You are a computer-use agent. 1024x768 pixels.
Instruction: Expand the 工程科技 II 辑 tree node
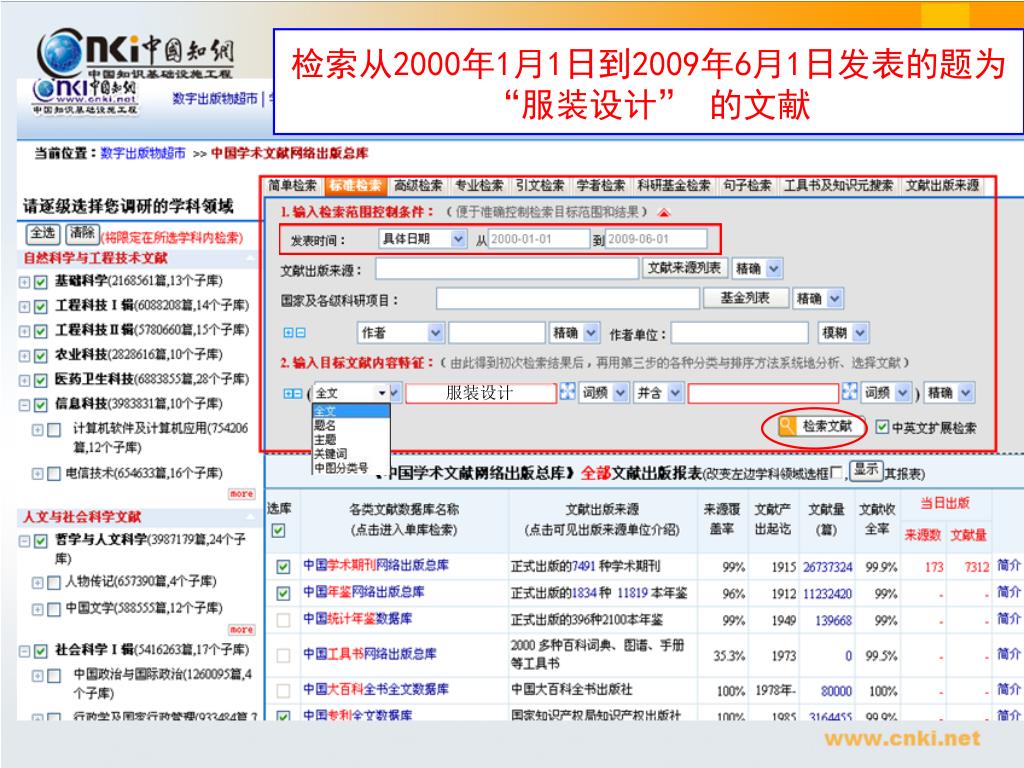pyautogui.click(x=24, y=331)
